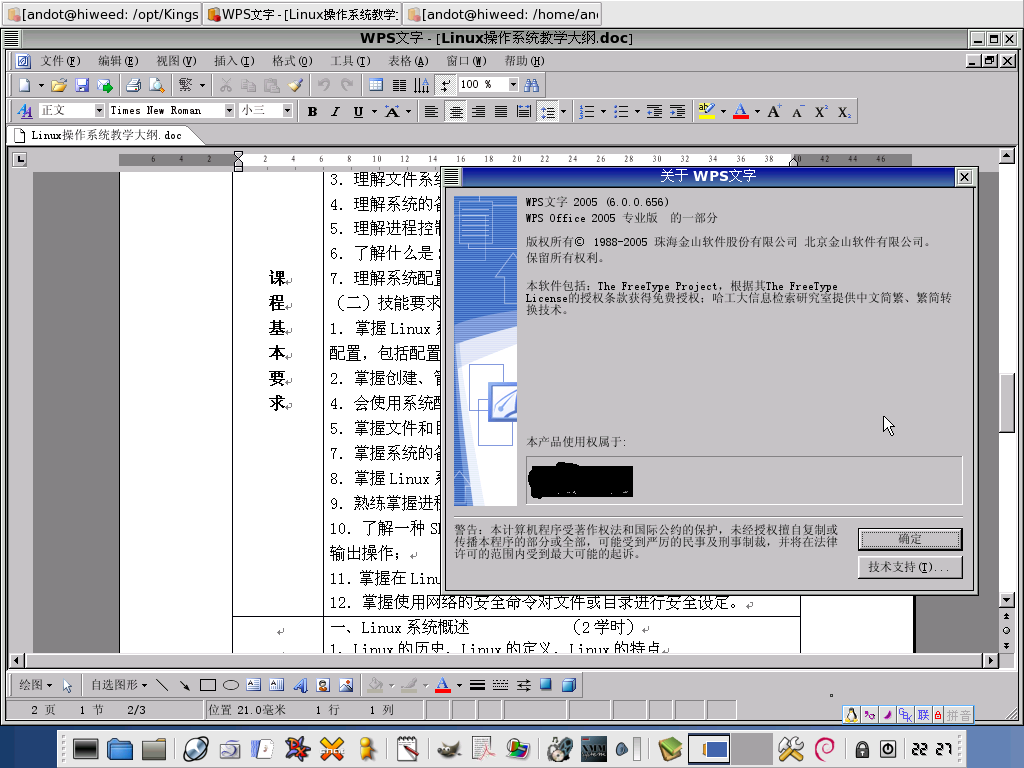Increase font size with A+ icon
This screenshot has height=768, width=1024.
774,112
